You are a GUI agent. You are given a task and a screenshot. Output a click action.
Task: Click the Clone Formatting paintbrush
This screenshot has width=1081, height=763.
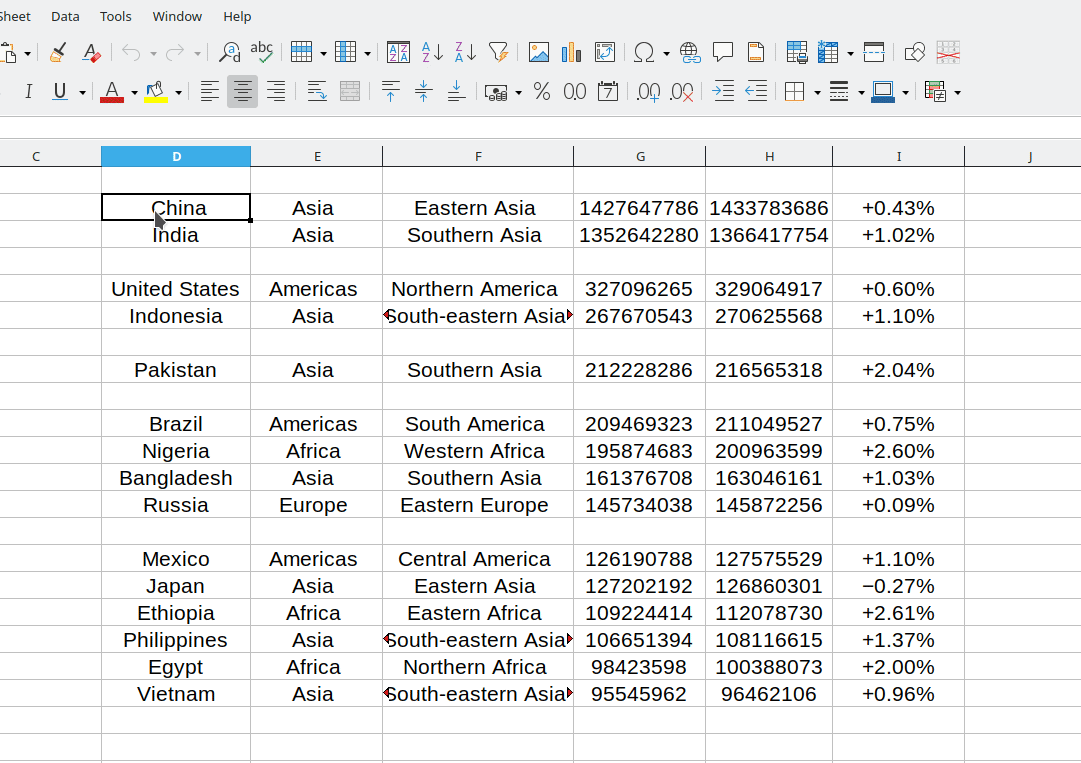[58, 52]
